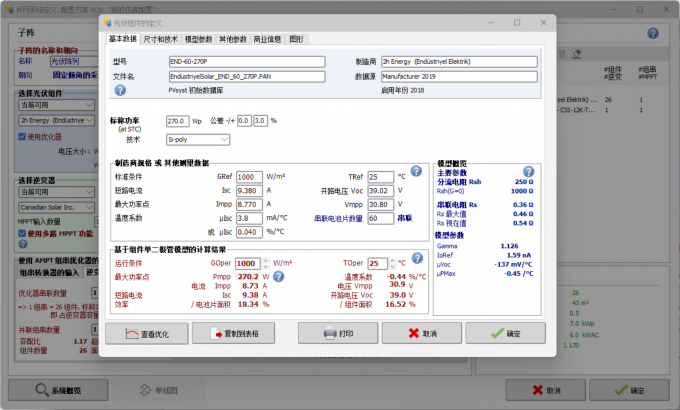This screenshot has height=410, width=680.
Task: Open the Canadian Solar Inc. dropdown
Action: click(x=56, y=207)
